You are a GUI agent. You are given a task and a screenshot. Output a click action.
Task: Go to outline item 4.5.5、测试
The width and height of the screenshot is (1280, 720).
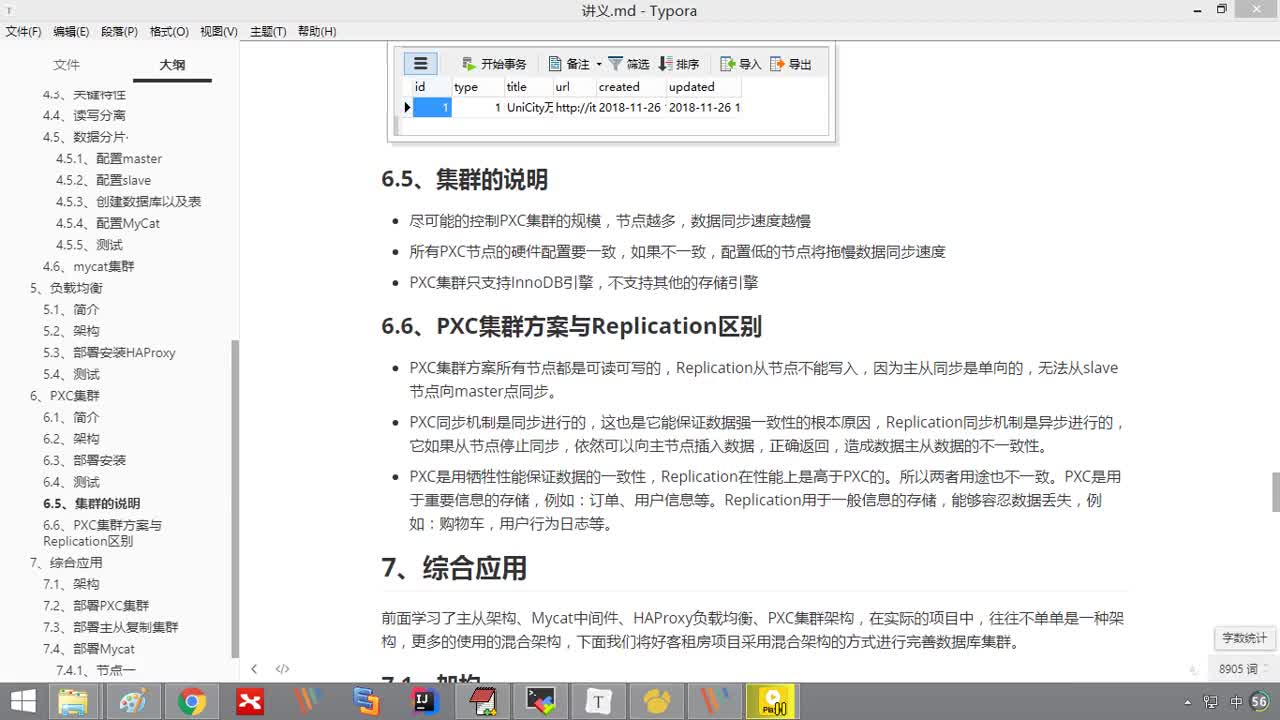(89, 245)
